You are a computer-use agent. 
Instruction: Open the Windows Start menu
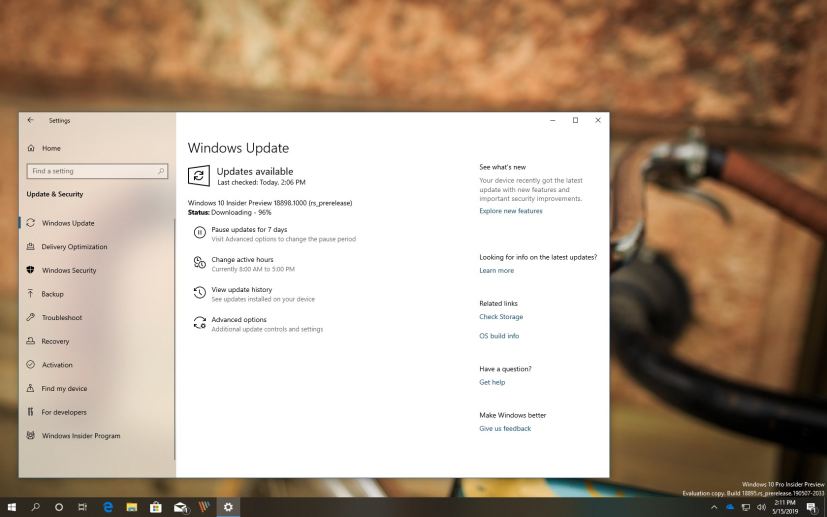(x=12, y=508)
